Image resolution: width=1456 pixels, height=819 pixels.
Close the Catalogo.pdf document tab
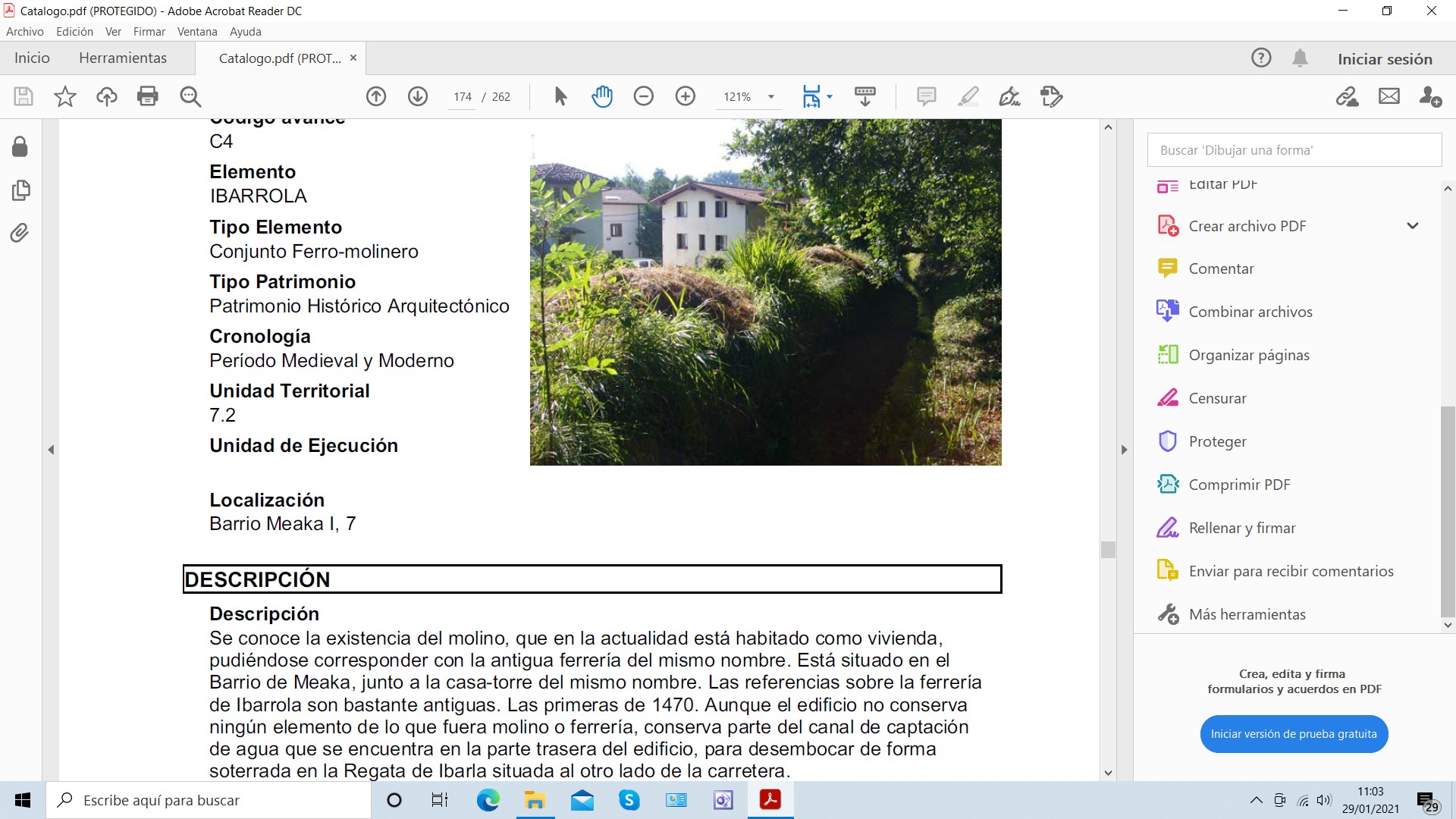tap(353, 58)
